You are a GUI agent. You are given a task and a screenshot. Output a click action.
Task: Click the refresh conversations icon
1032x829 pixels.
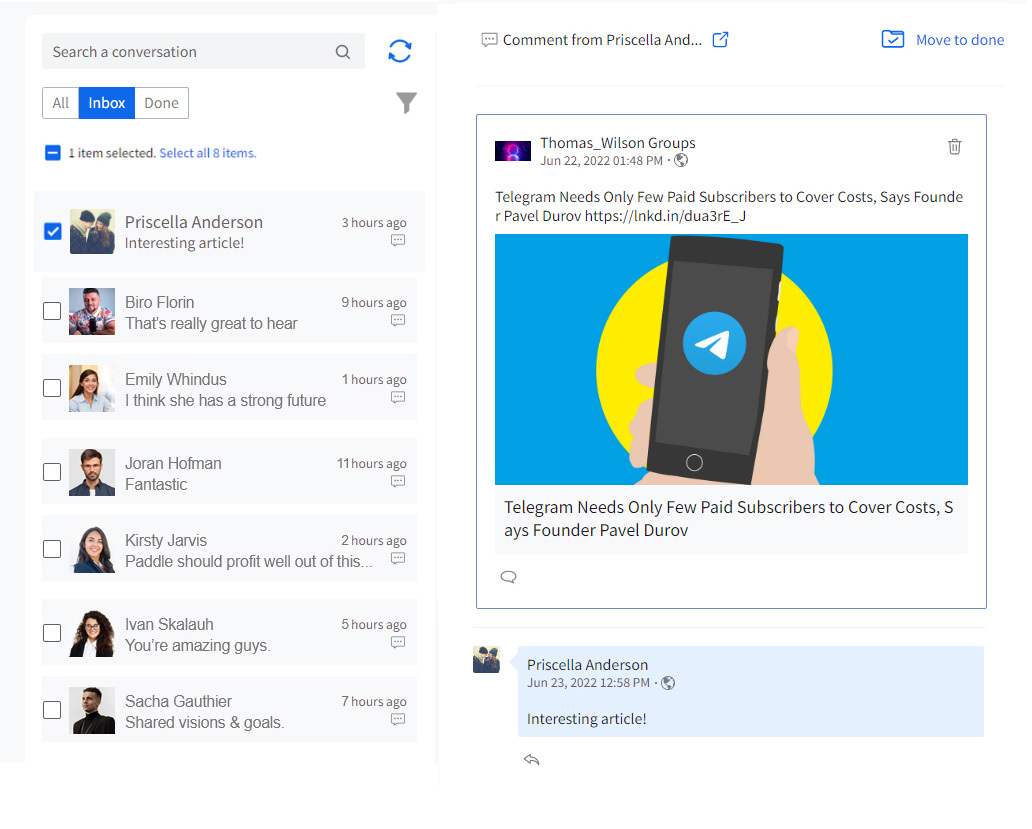(400, 51)
